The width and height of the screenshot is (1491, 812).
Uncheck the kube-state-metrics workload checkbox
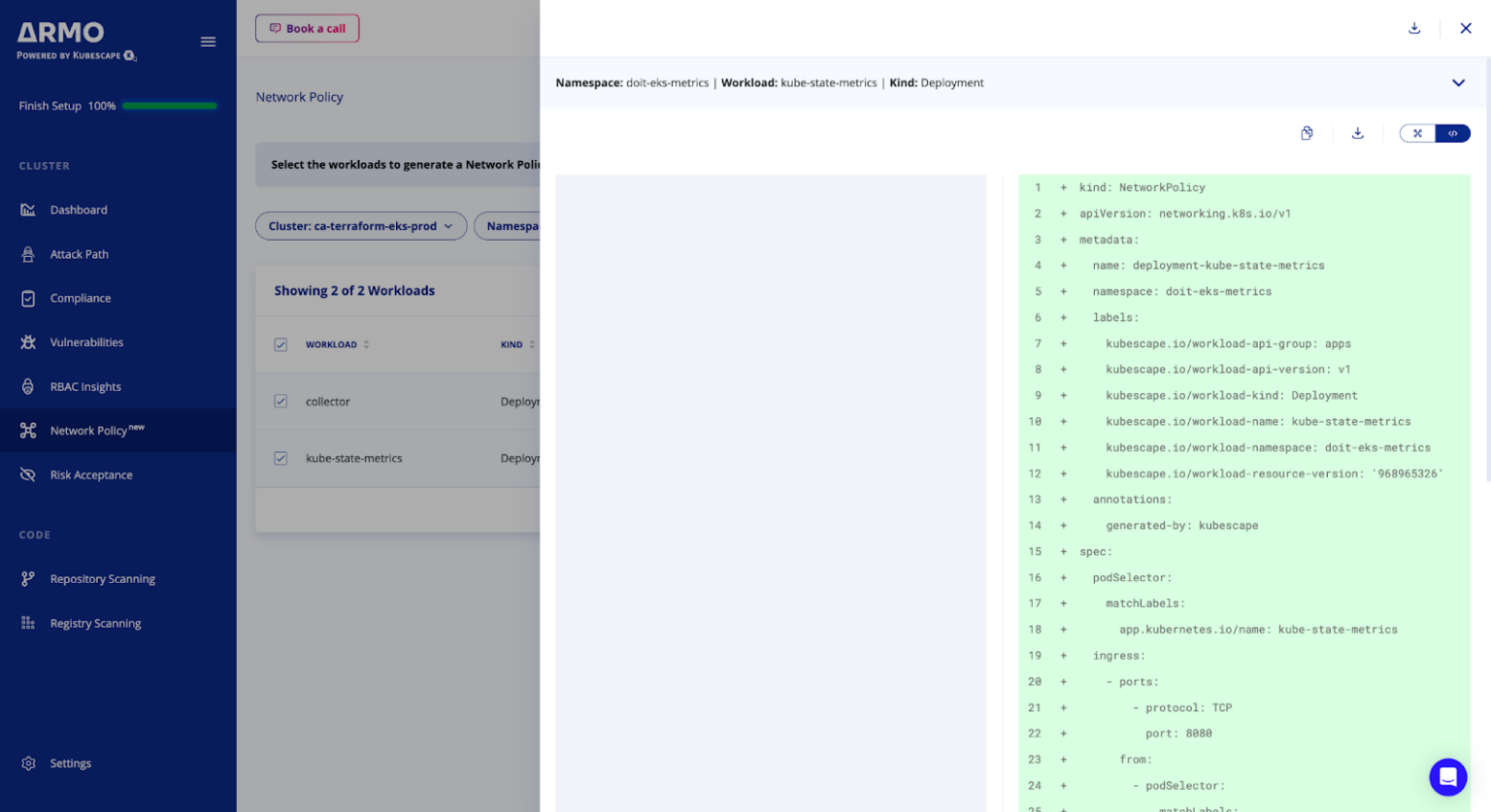coord(281,458)
